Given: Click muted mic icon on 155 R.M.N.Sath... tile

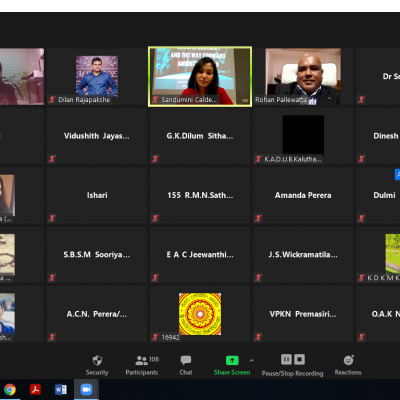Looking at the screenshot, I should click(155, 218).
